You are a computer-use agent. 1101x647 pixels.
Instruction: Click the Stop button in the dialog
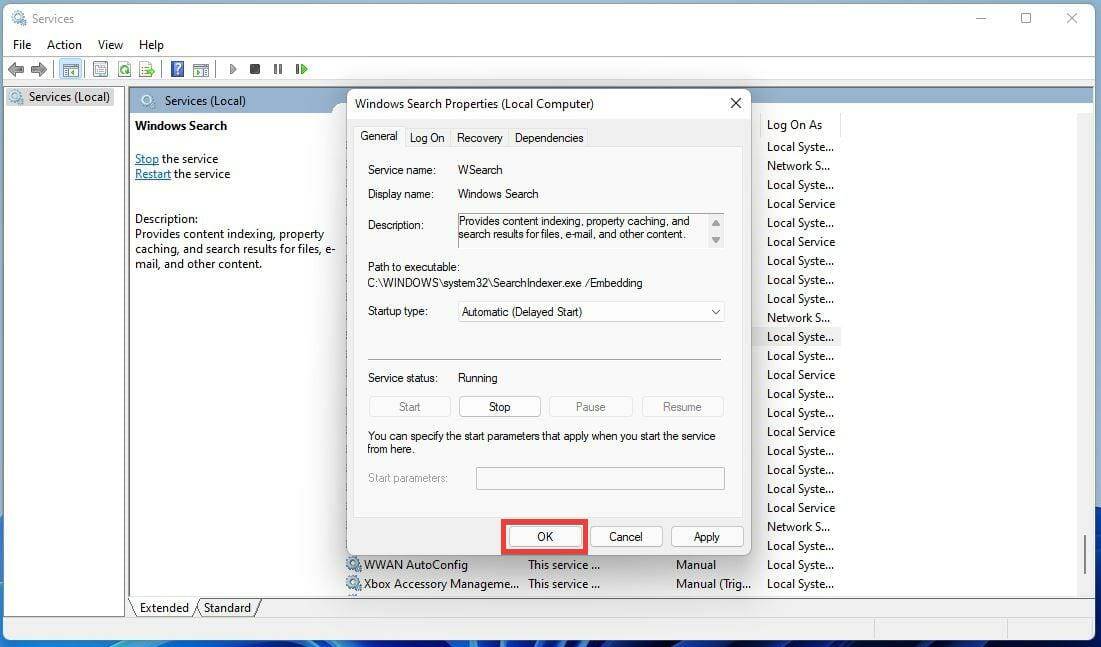(499, 406)
